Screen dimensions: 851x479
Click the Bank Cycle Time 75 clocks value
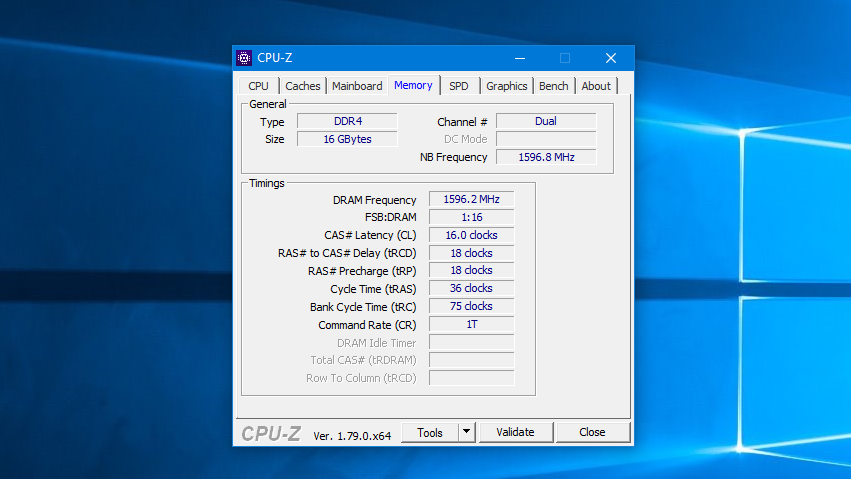coord(472,306)
